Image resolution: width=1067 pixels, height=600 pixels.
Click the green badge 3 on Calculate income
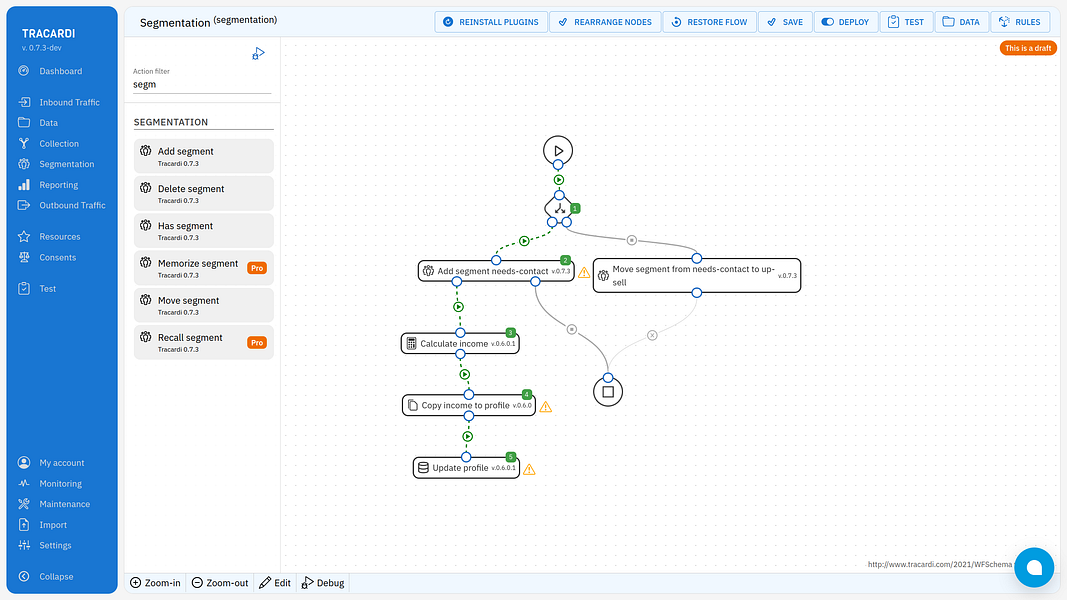click(x=510, y=333)
